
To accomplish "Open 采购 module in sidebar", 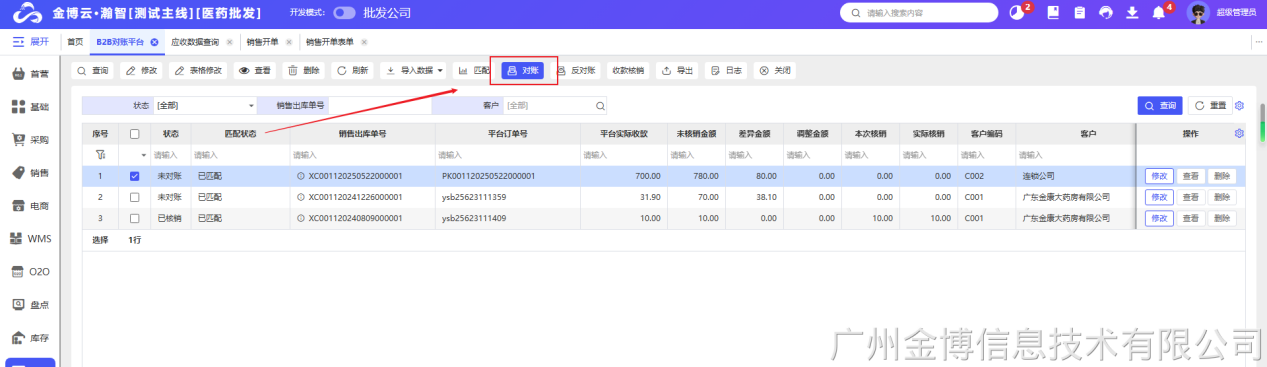I will pyautogui.click(x=30, y=139).
